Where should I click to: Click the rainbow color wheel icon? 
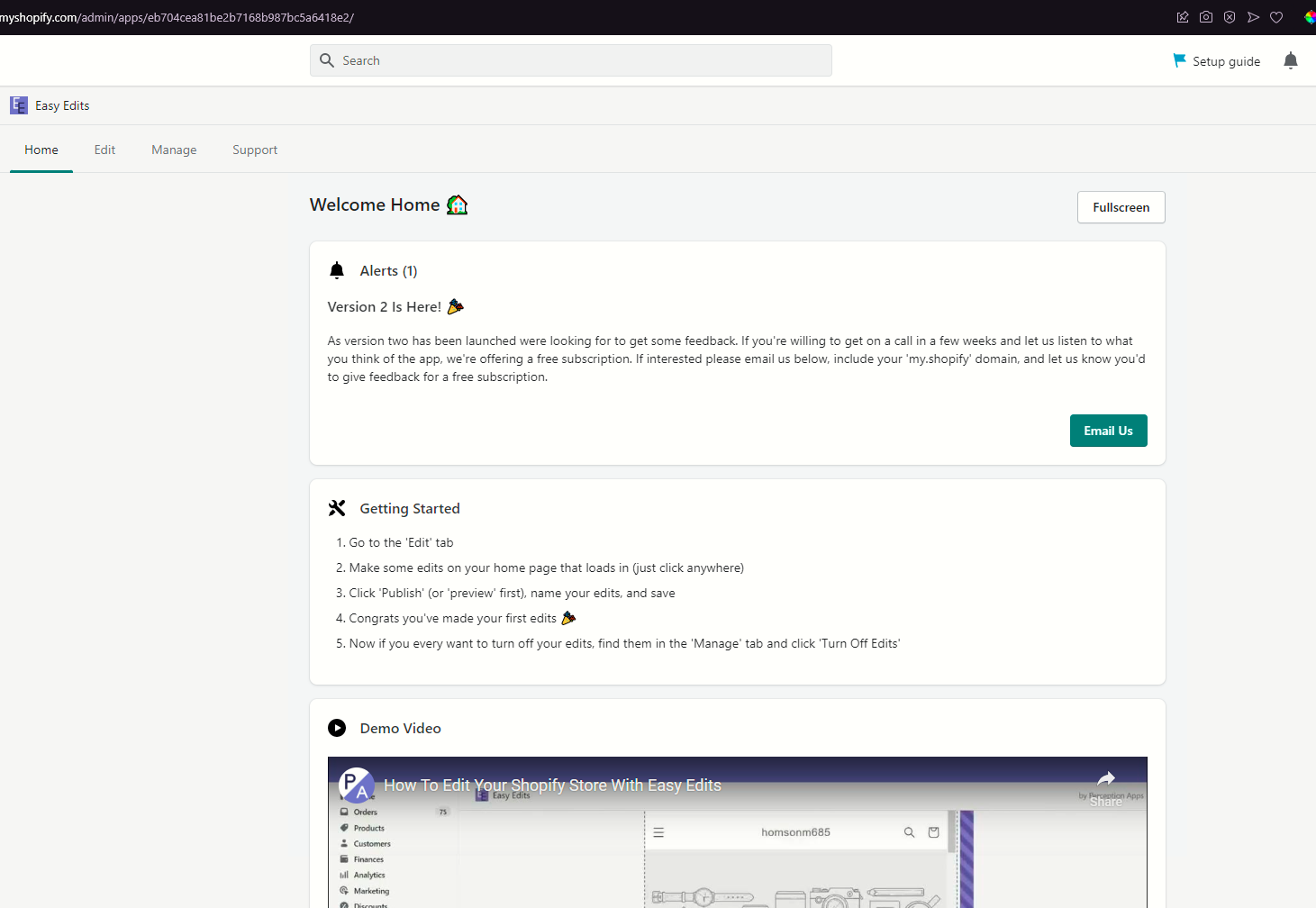point(1310,17)
